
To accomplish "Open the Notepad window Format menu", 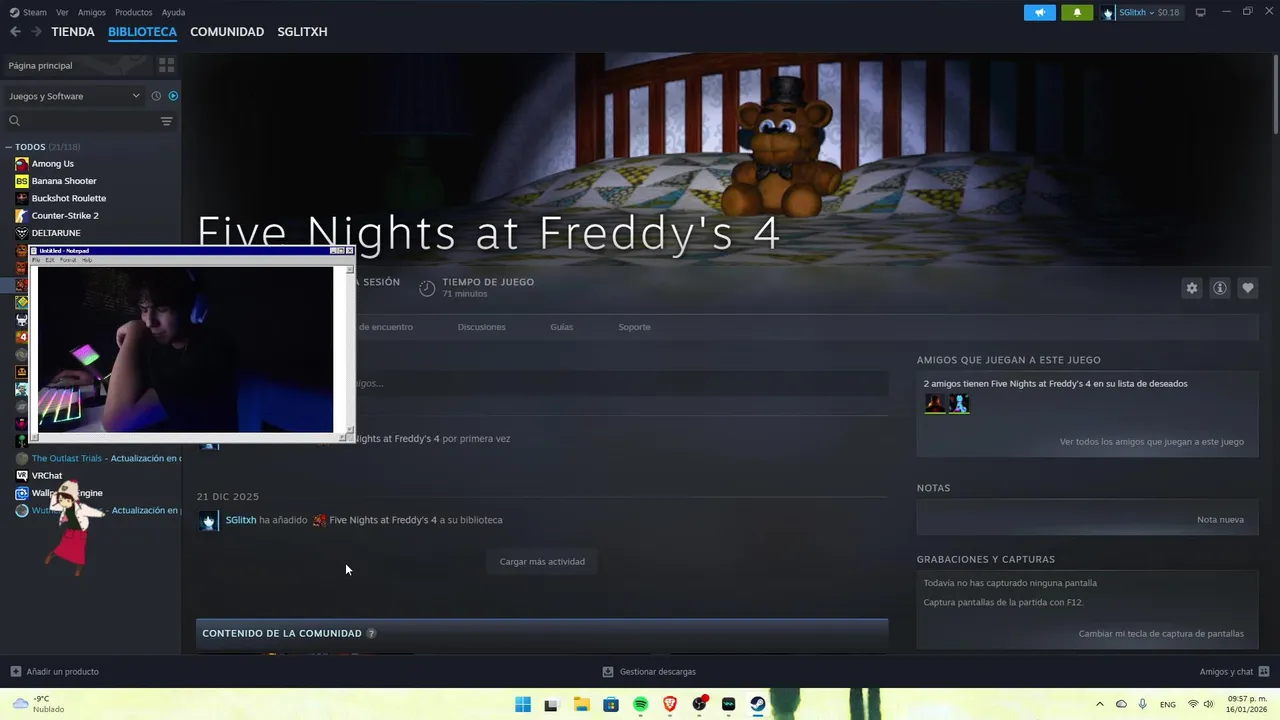I will tap(68, 260).
